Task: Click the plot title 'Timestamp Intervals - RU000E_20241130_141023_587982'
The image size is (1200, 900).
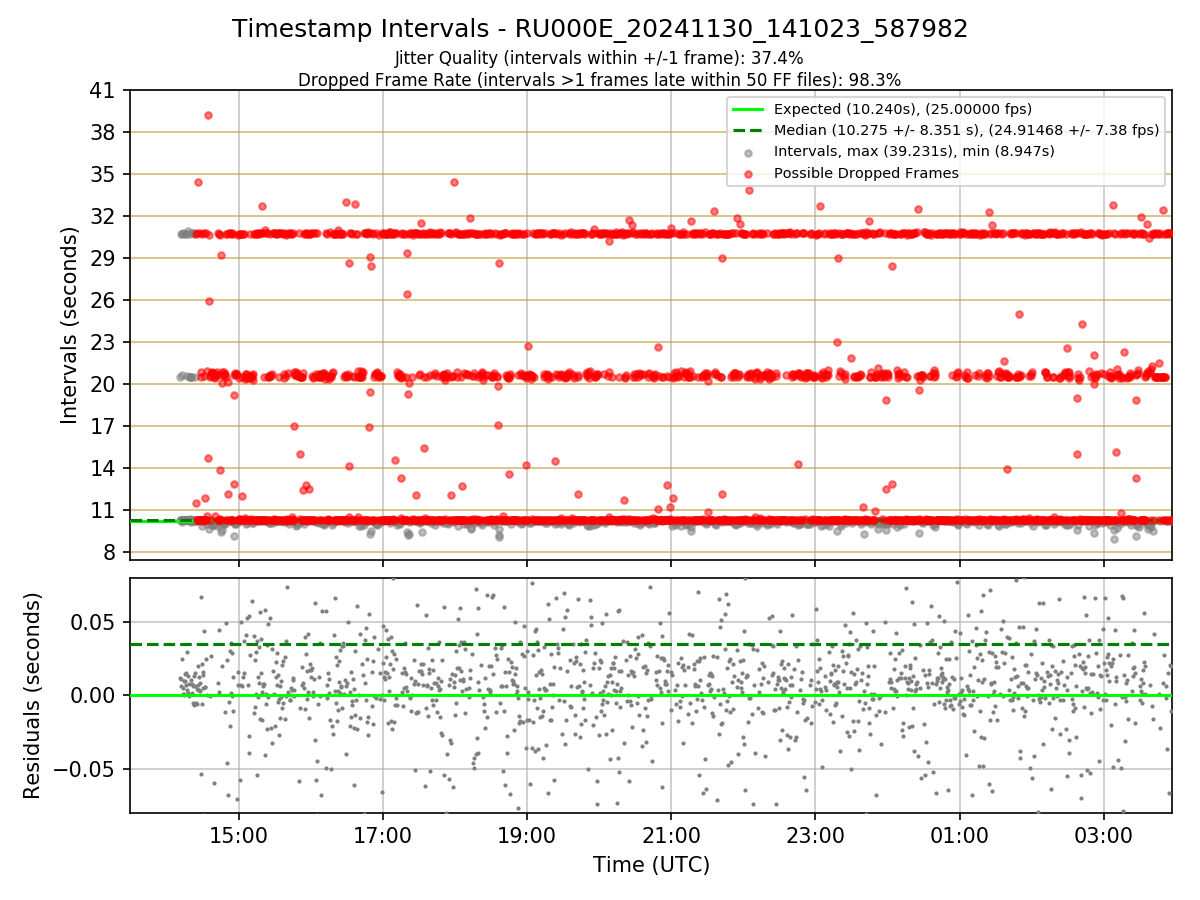Action: point(600,29)
